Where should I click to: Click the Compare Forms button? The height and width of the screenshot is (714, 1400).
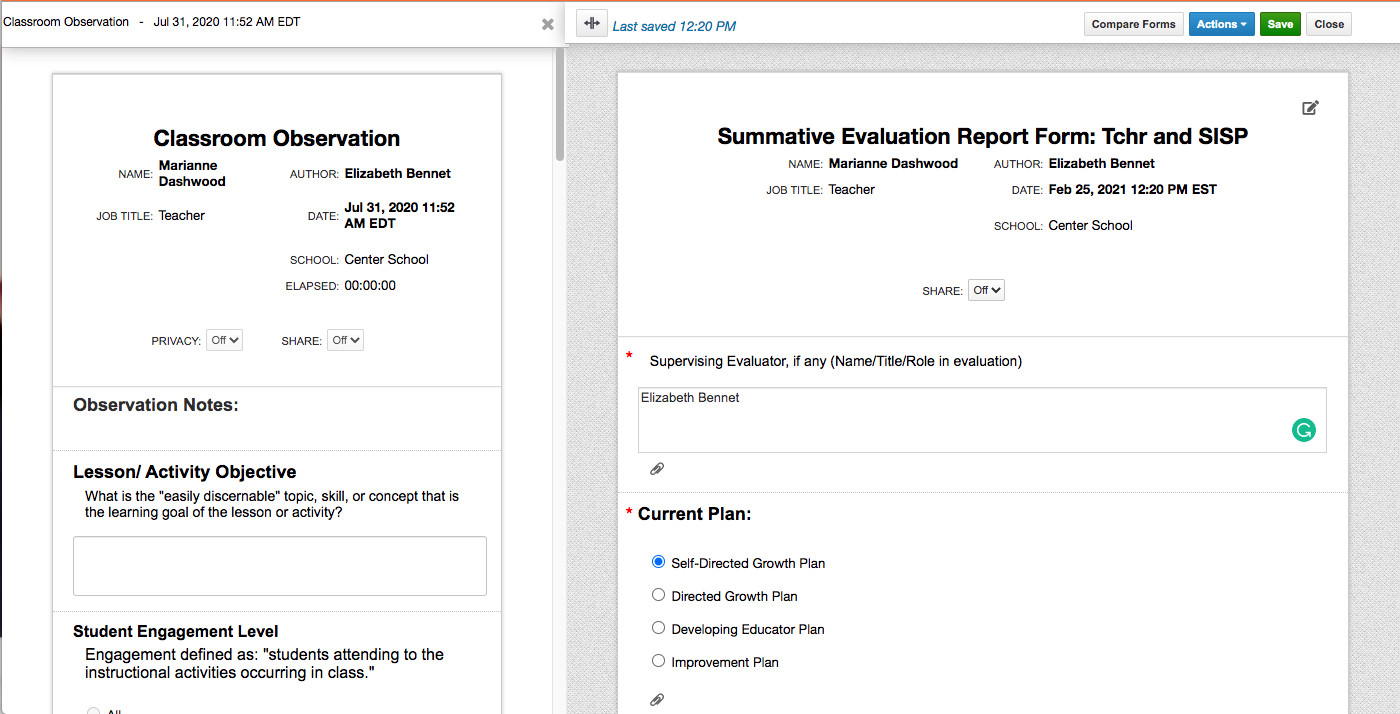[x=1133, y=23]
